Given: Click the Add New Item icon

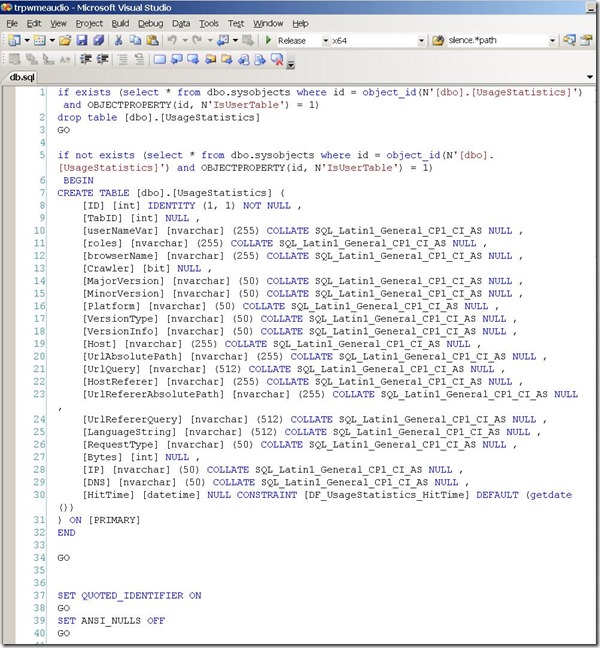Looking at the screenshot, I should pyautogui.click(x=40, y=40).
